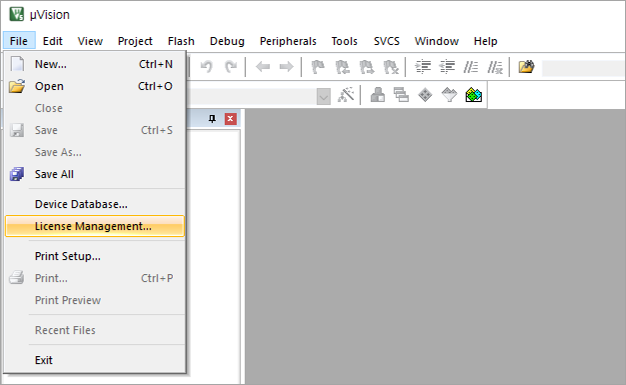This screenshot has height=385, width=626.
Task: Open the Tools menu
Action: coord(345,41)
